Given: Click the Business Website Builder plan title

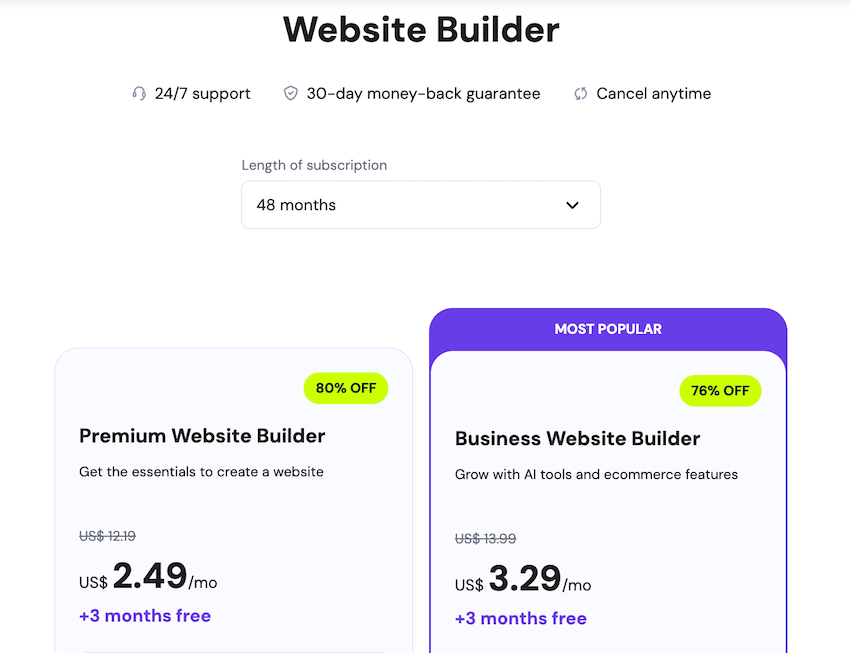Looking at the screenshot, I should click(577, 439).
